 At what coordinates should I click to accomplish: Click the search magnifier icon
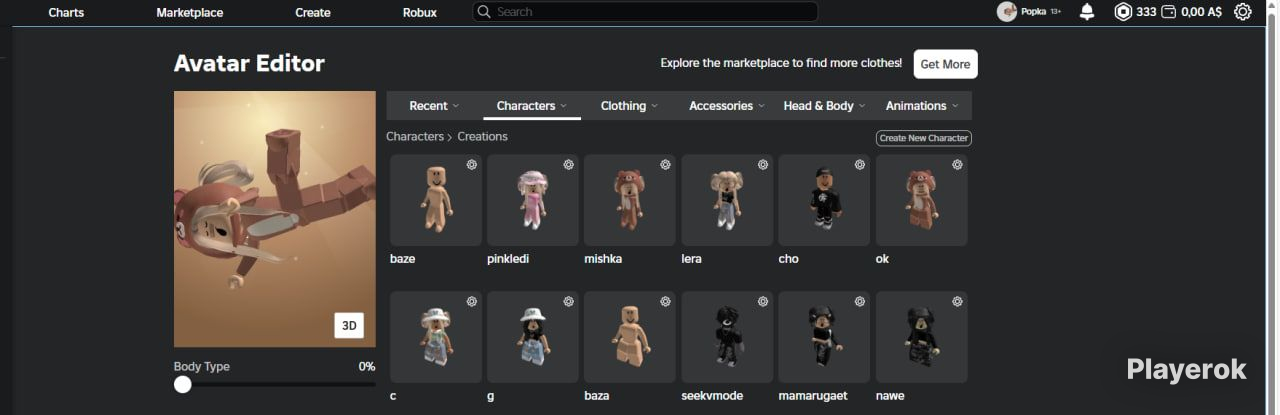484,12
